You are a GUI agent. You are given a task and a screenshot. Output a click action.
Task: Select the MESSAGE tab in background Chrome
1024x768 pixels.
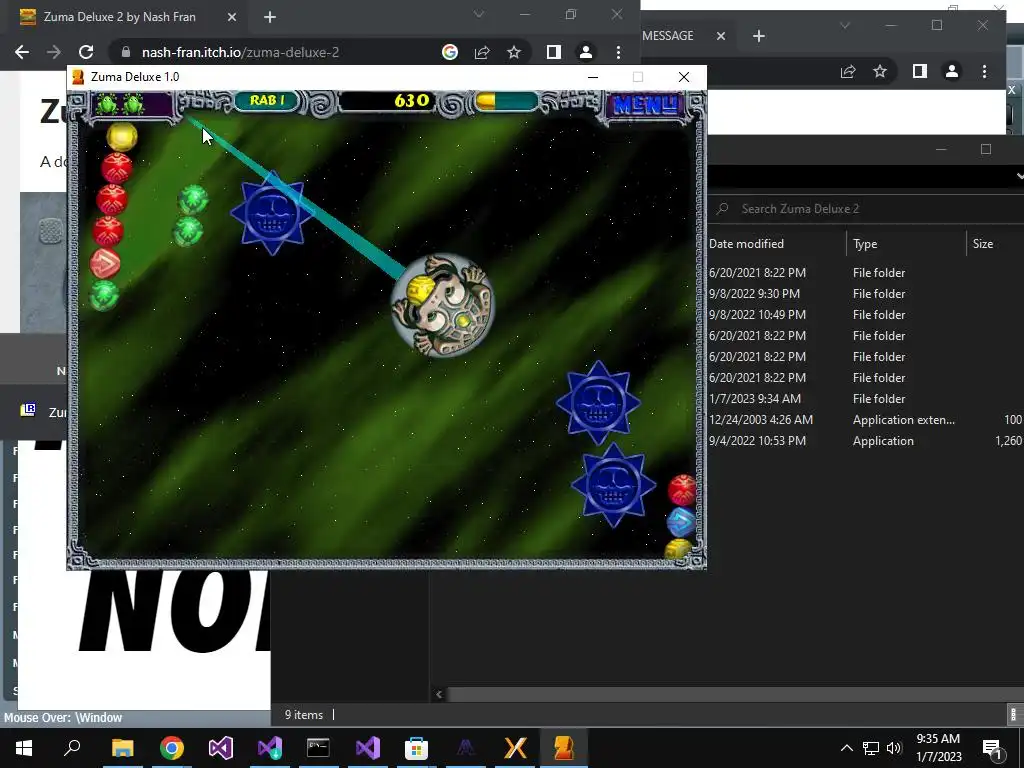pos(667,36)
